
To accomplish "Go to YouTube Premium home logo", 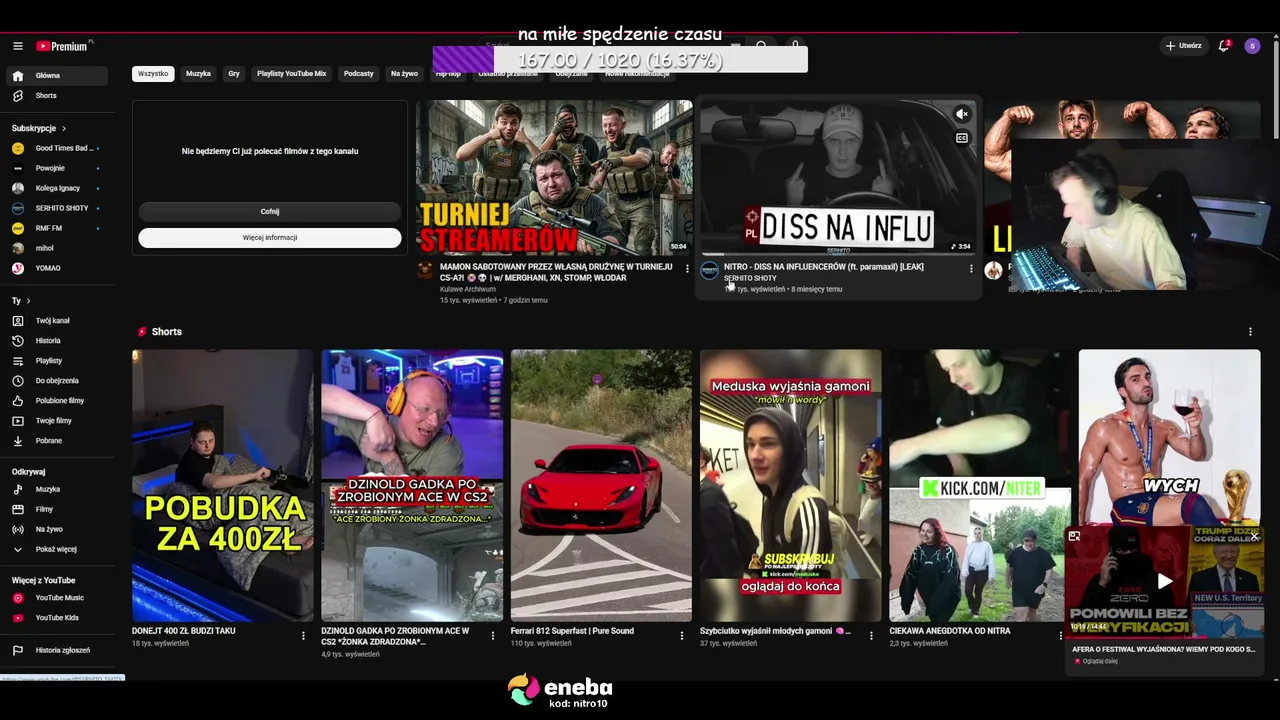I will (x=64, y=46).
